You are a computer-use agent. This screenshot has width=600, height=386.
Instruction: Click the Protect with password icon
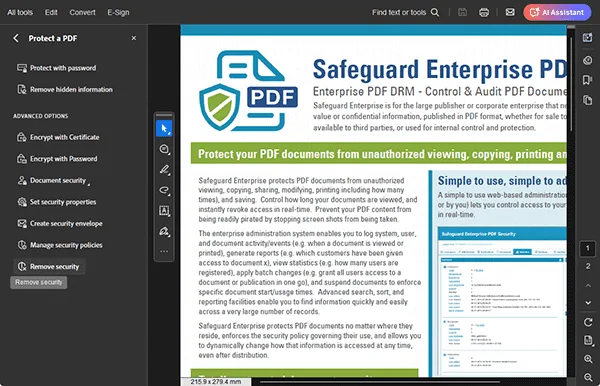pos(22,68)
